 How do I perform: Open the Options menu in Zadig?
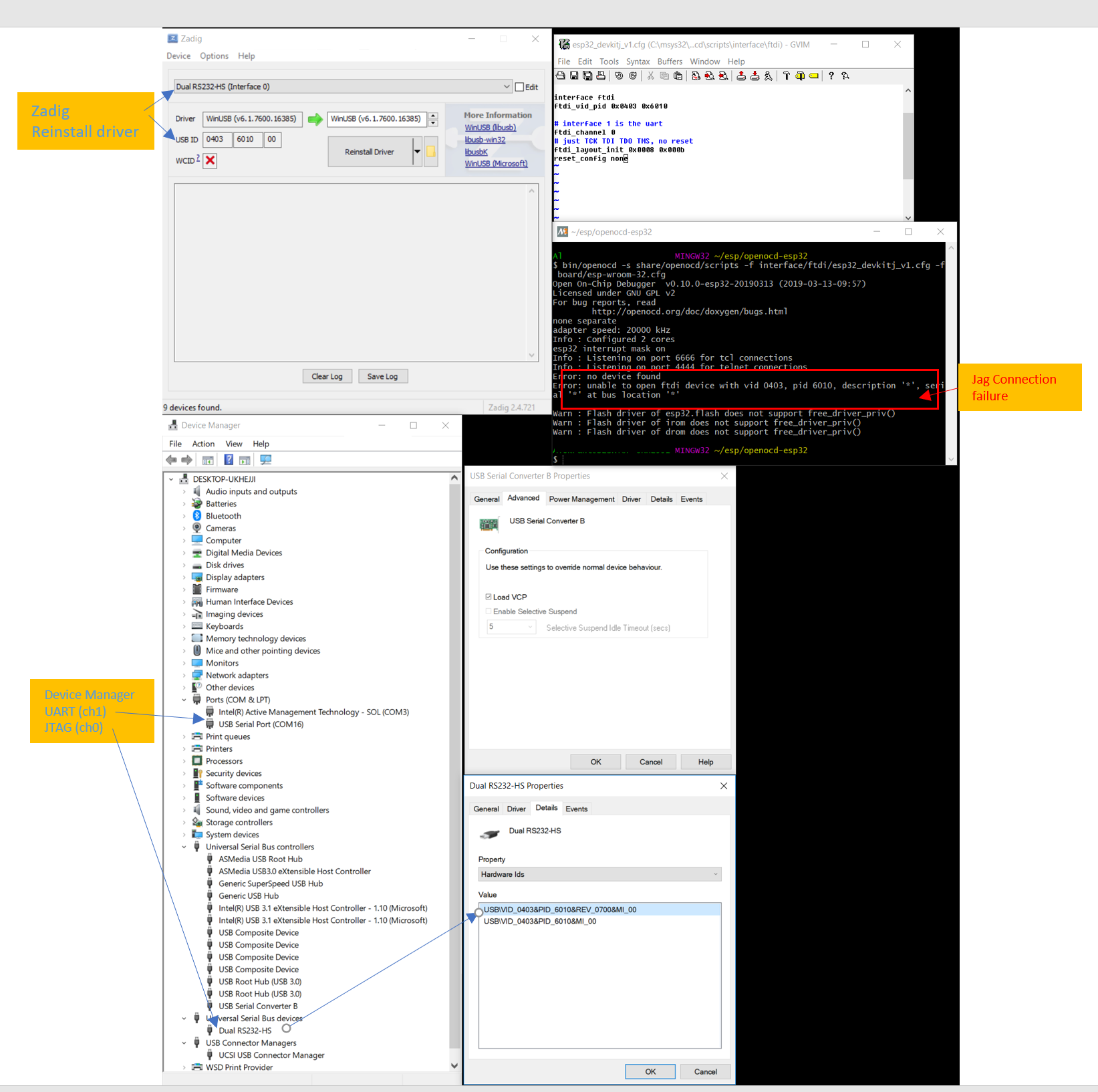pos(214,56)
